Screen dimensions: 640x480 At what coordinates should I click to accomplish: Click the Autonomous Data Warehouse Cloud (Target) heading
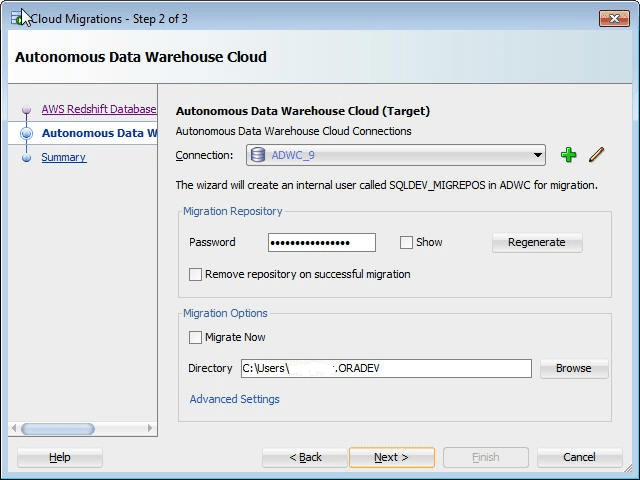tap(303, 111)
